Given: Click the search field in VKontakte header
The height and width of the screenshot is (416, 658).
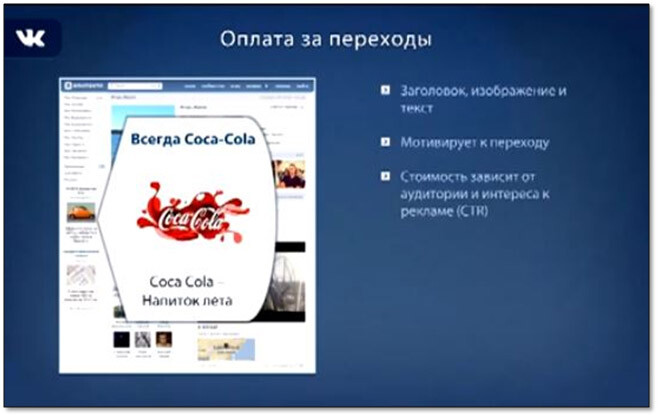Looking at the screenshot, I should pyautogui.click(x=135, y=86).
